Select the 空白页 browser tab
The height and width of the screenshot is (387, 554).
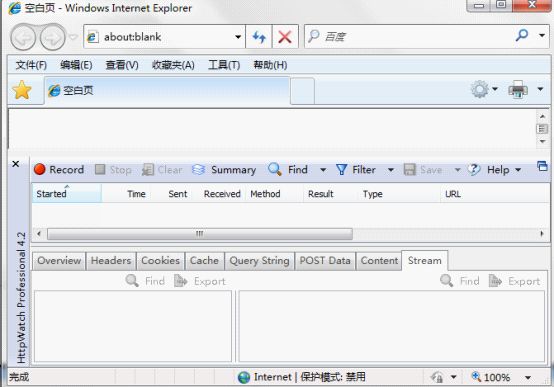[x=167, y=91]
